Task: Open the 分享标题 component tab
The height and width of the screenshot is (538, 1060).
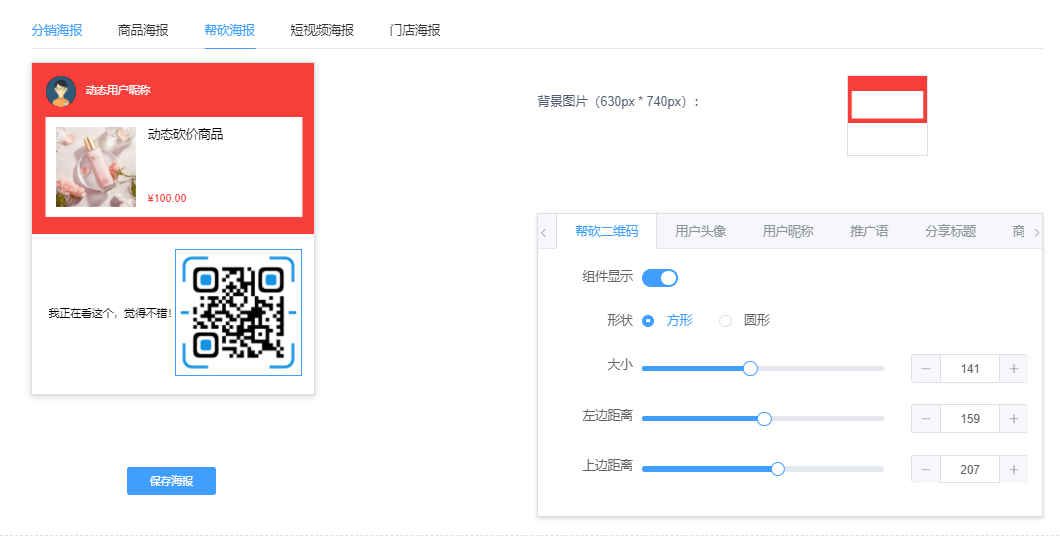Action: pos(950,231)
